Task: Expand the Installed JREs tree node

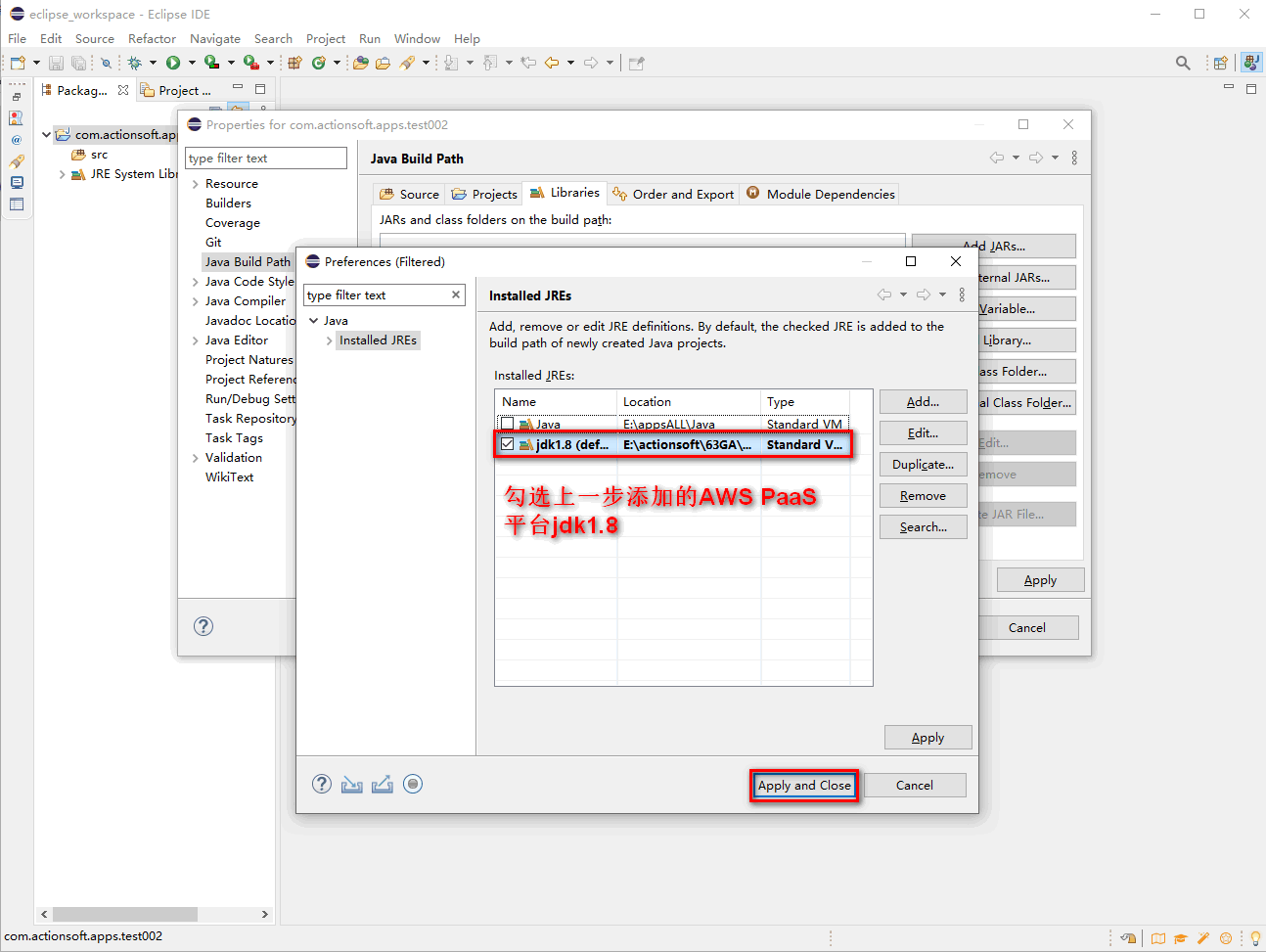Action: pos(329,340)
